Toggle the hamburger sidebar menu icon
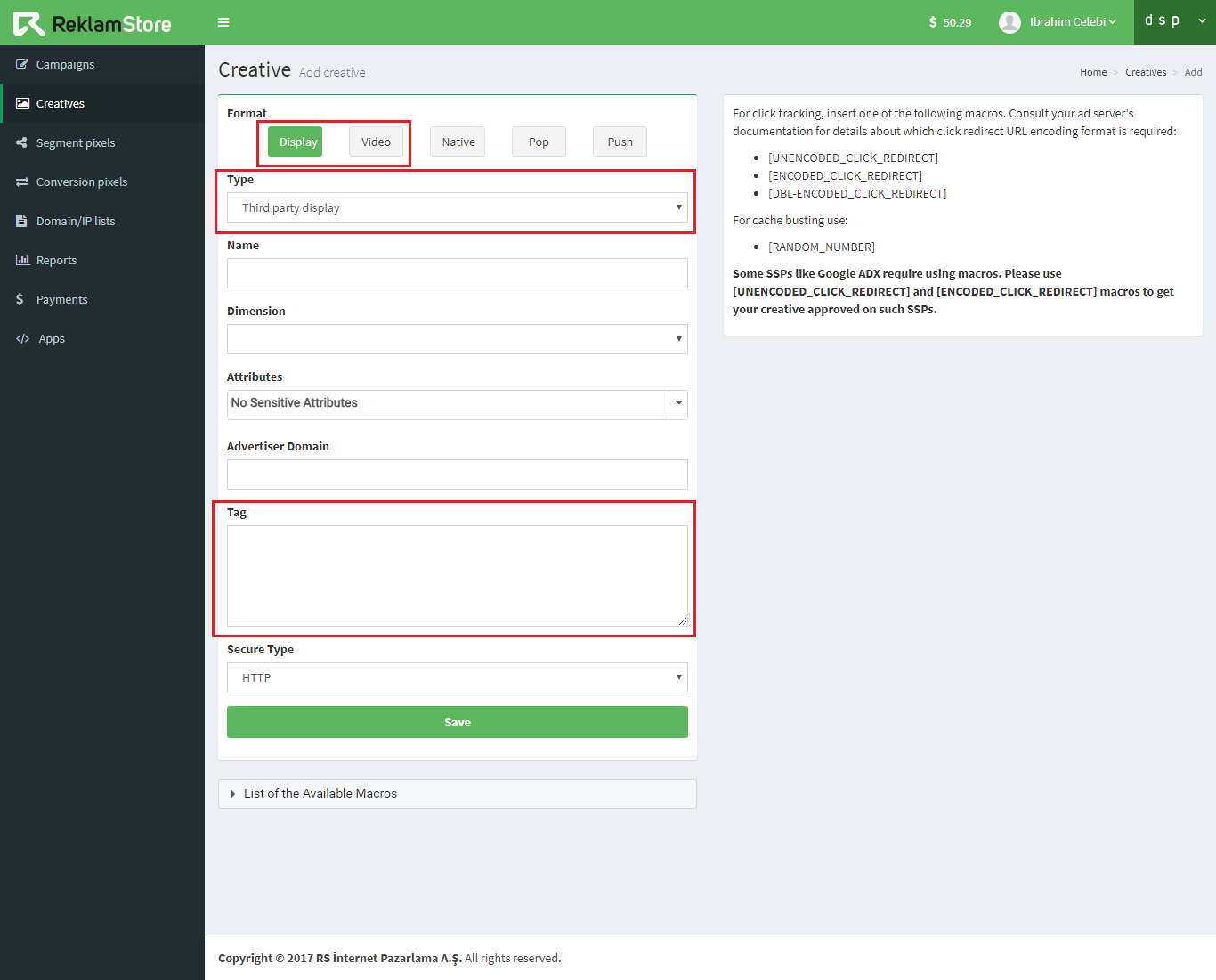Image resolution: width=1216 pixels, height=980 pixels. point(223,22)
